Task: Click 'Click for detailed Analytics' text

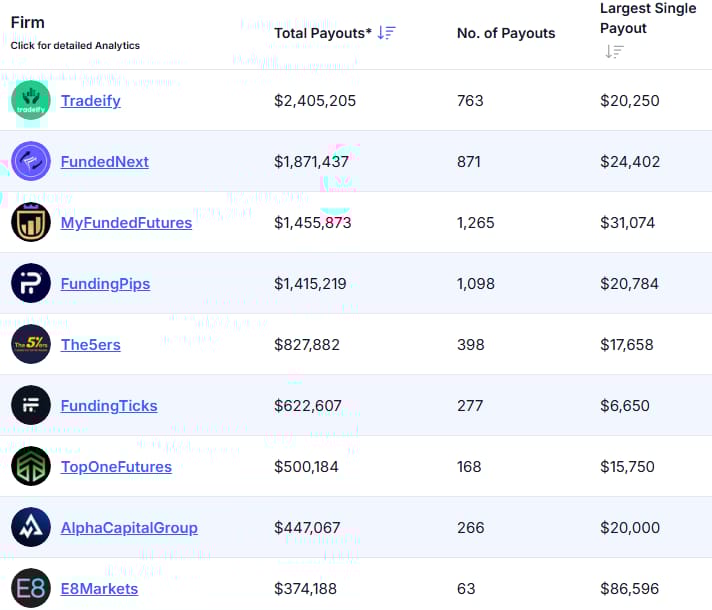Action: pyautogui.click(x=75, y=45)
